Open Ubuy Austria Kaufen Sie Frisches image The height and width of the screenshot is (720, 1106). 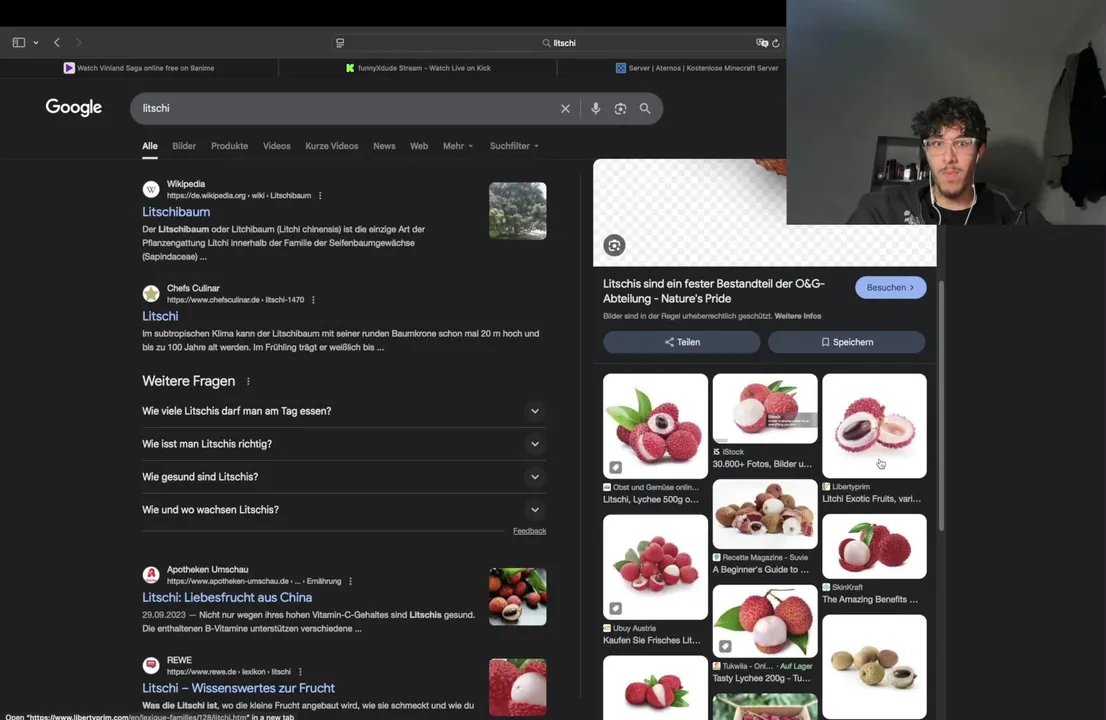tap(655, 566)
